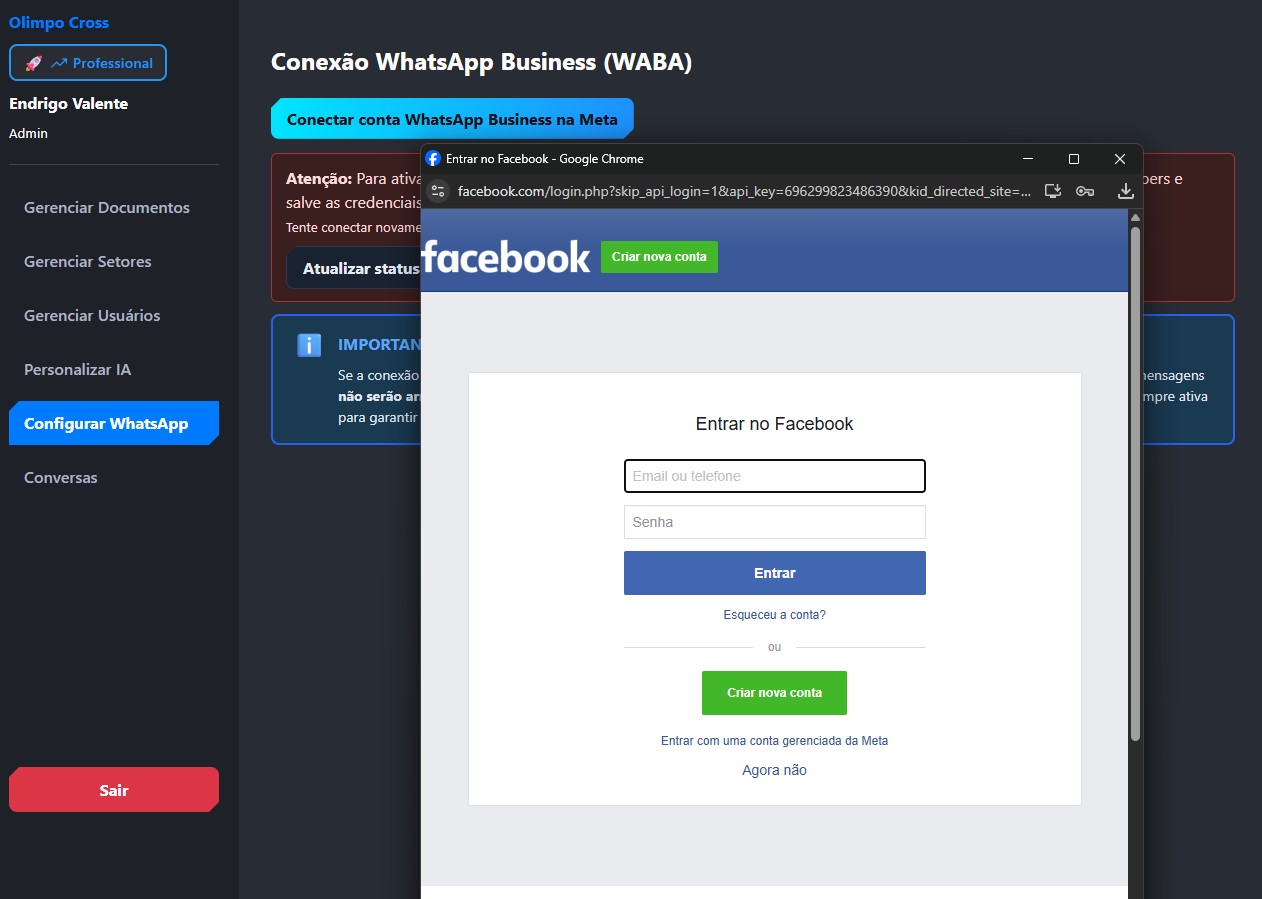Click the Email ou telefone field

click(775, 476)
